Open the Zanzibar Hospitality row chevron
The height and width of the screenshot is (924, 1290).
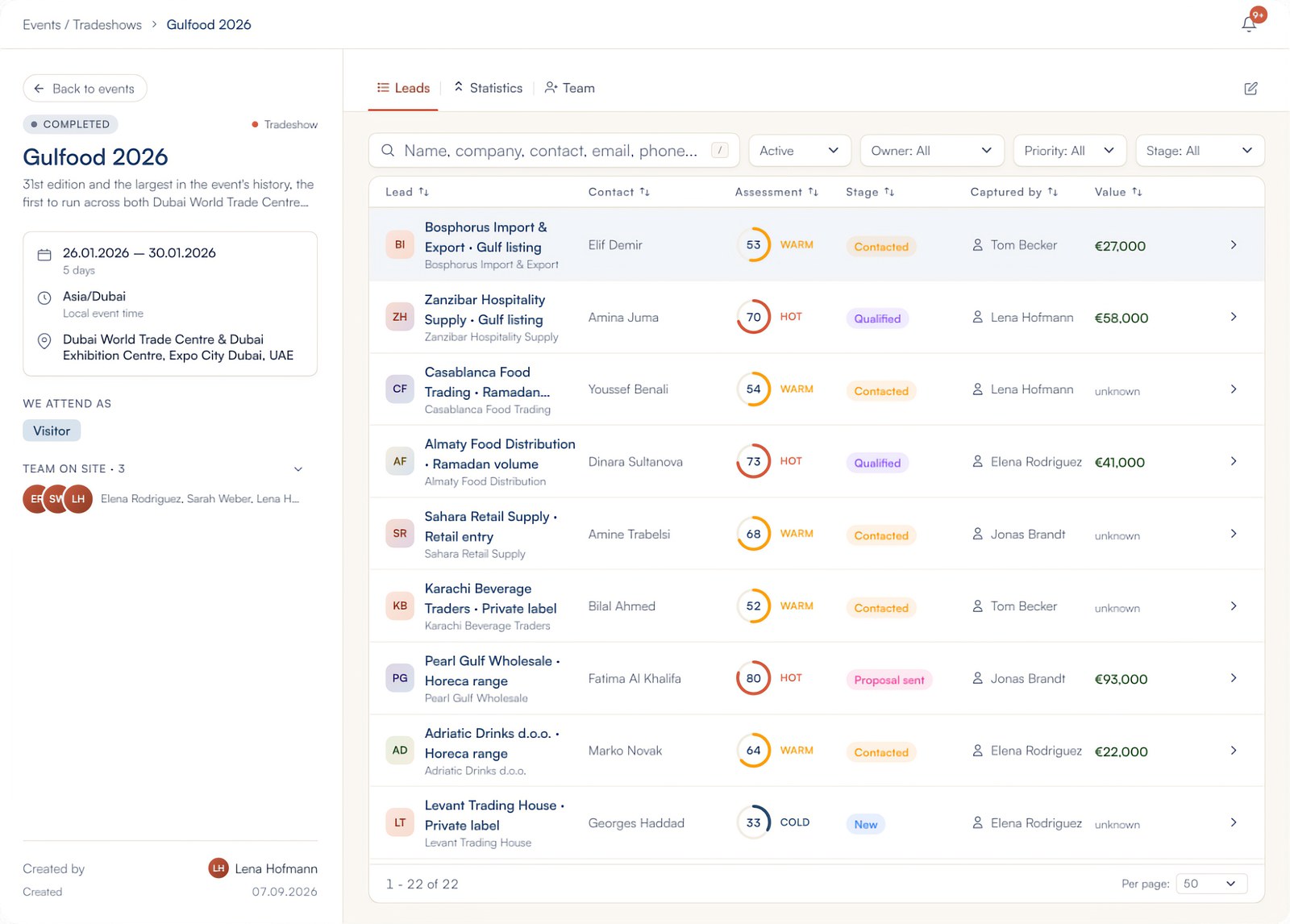pos(1234,317)
